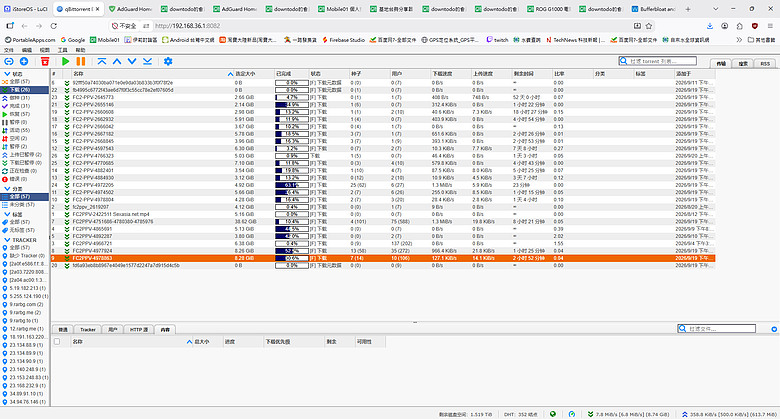This screenshot has width=780, height=419.
Task: Open the 帮助 menu
Action: pyautogui.click(x=80, y=50)
